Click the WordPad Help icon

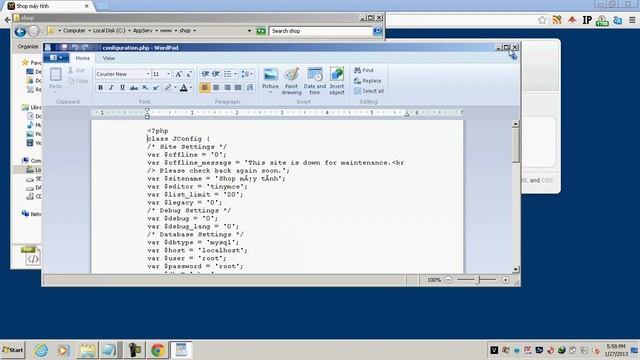click(x=513, y=57)
